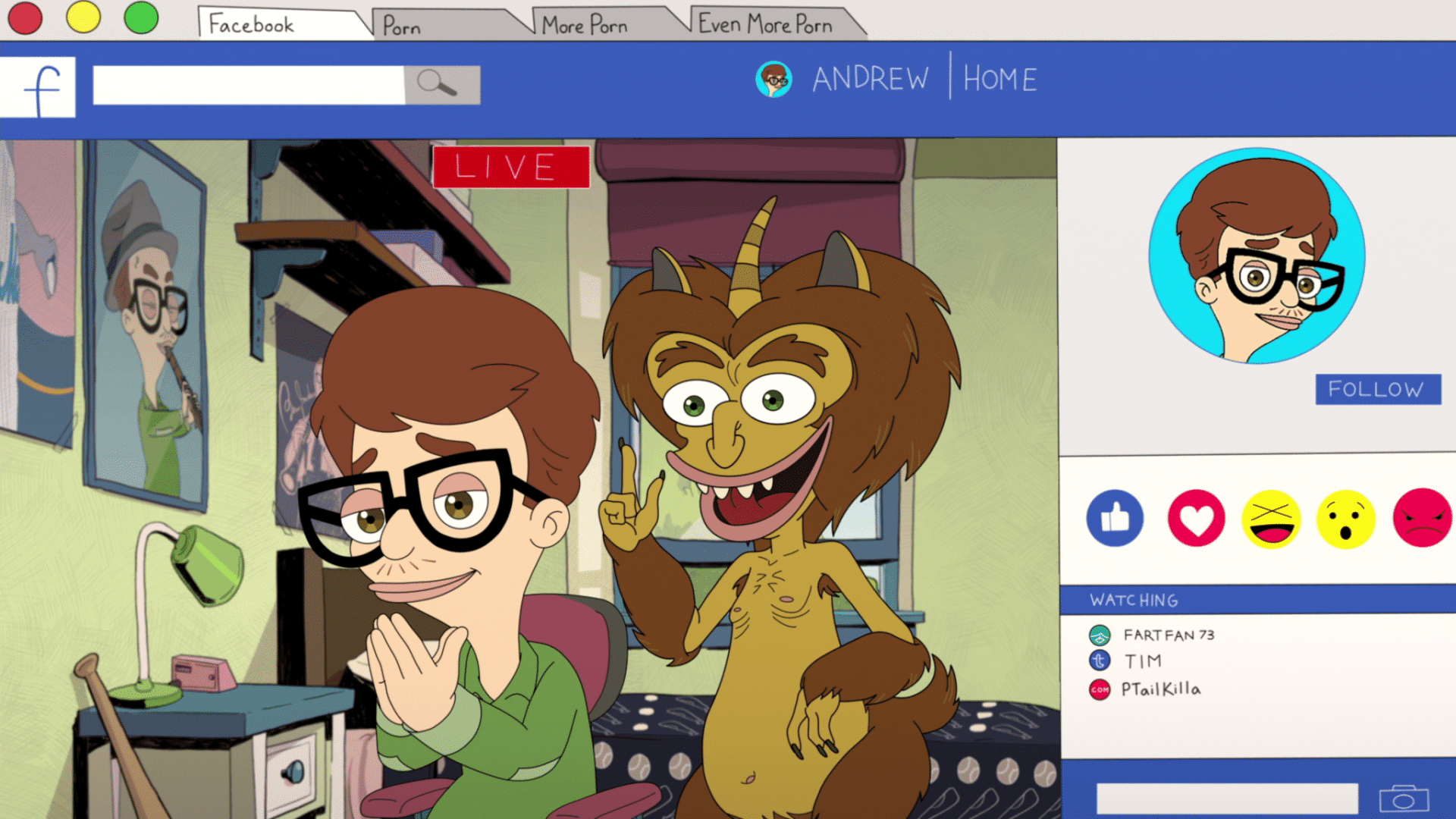Click into the comment input box
Screen dimensions: 1456x819
1226,799
